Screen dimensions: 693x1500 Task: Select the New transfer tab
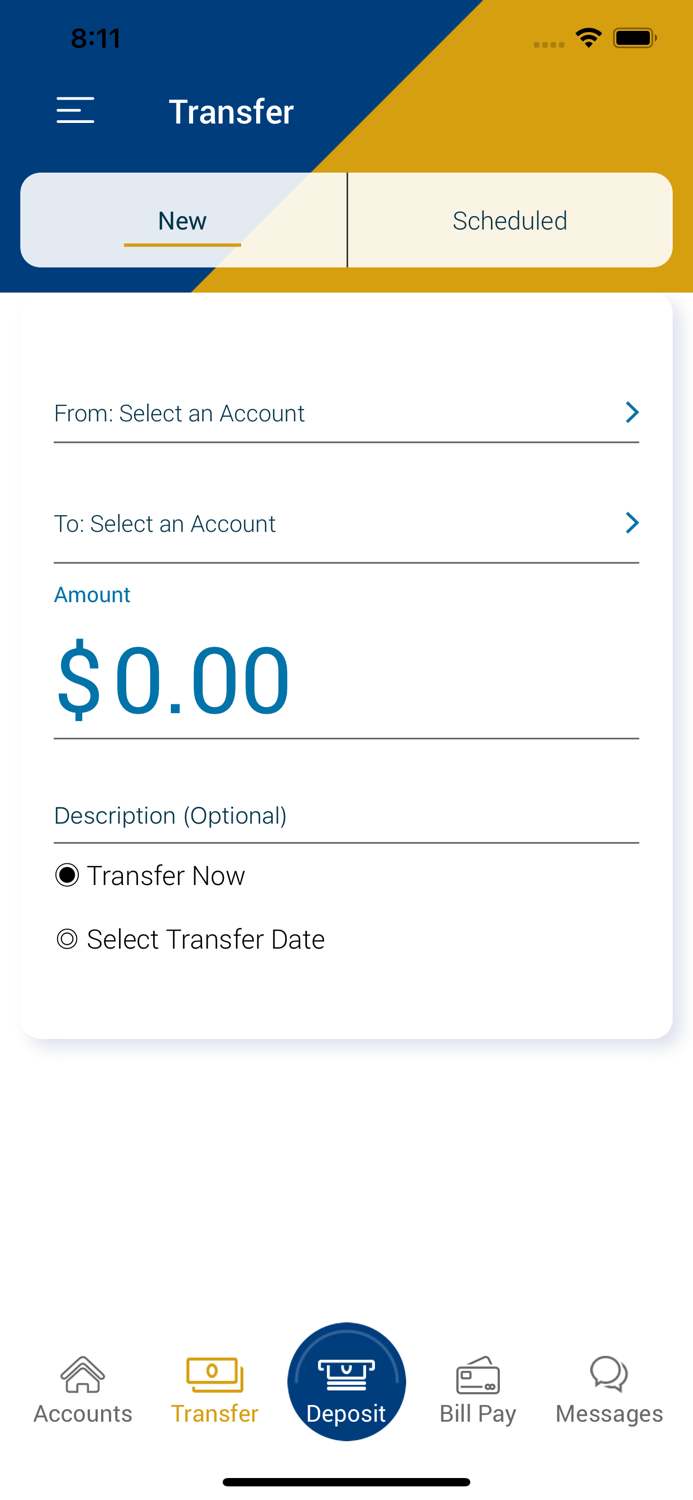pos(183,220)
